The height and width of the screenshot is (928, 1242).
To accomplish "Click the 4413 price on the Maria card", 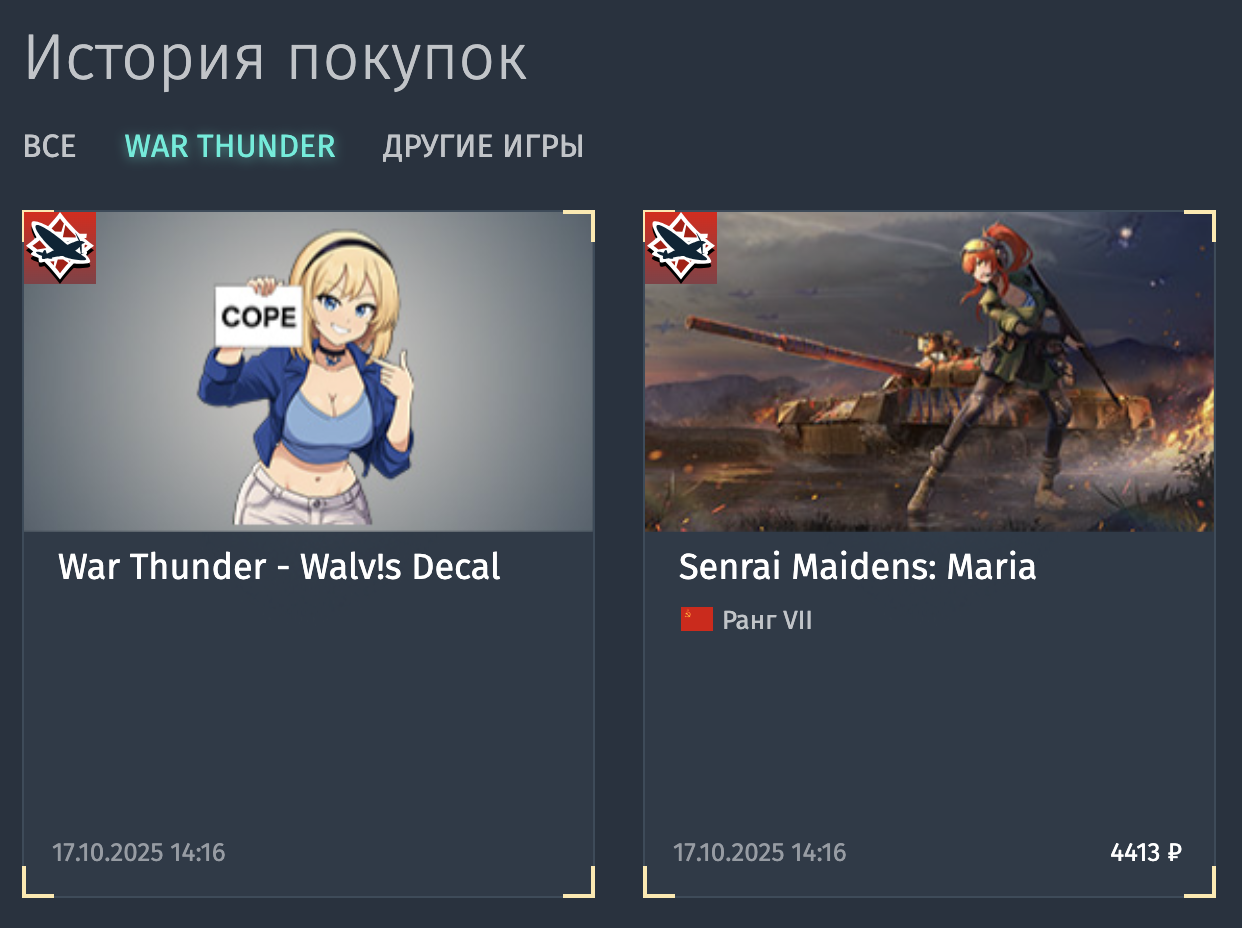I will coord(1135,853).
